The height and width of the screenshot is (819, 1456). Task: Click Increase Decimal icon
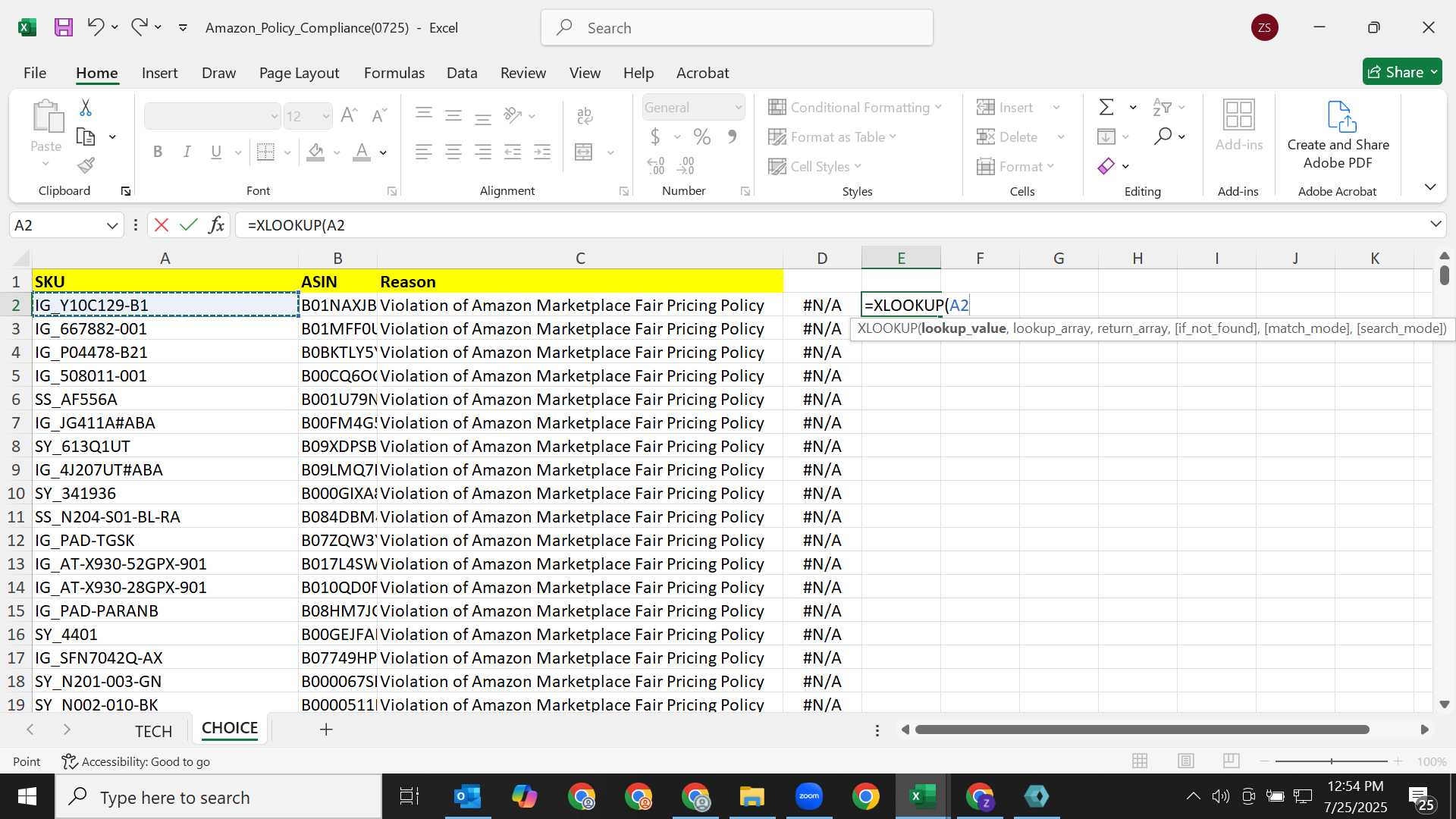656,165
